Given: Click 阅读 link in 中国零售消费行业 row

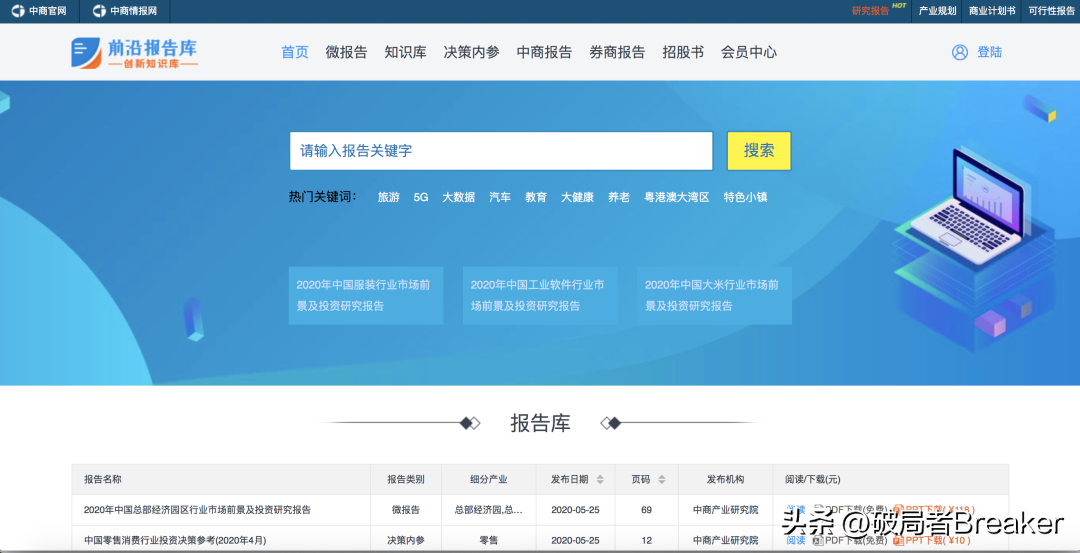Looking at the screenshot, I should (796, 541).
